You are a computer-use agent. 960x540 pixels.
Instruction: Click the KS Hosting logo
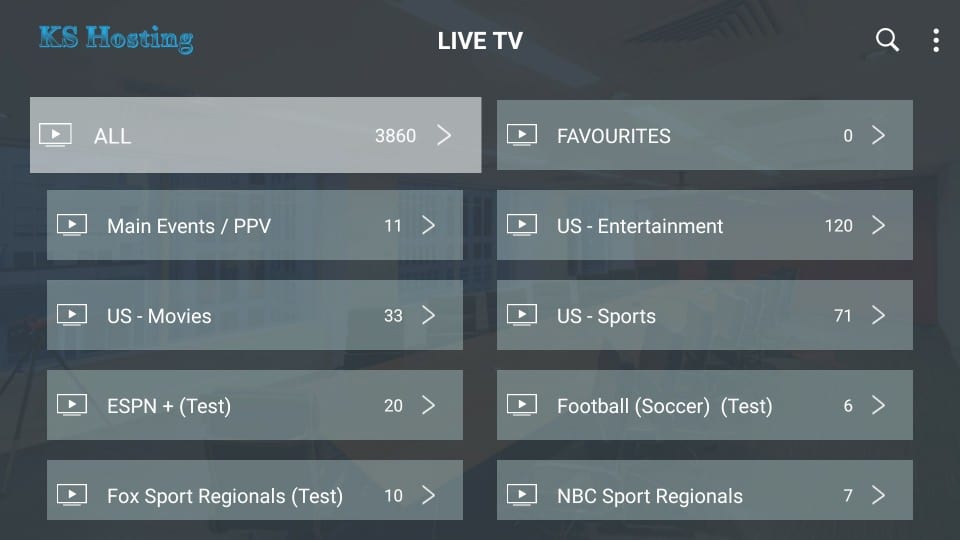click(x=116, y=39)
